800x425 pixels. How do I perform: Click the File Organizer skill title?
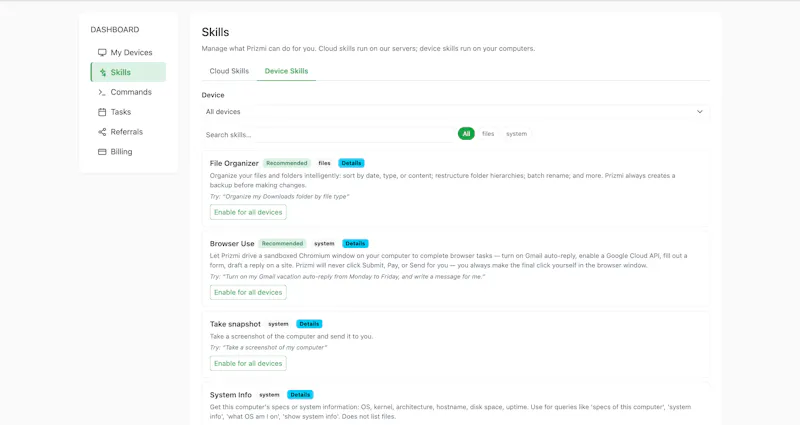[234, 163]
